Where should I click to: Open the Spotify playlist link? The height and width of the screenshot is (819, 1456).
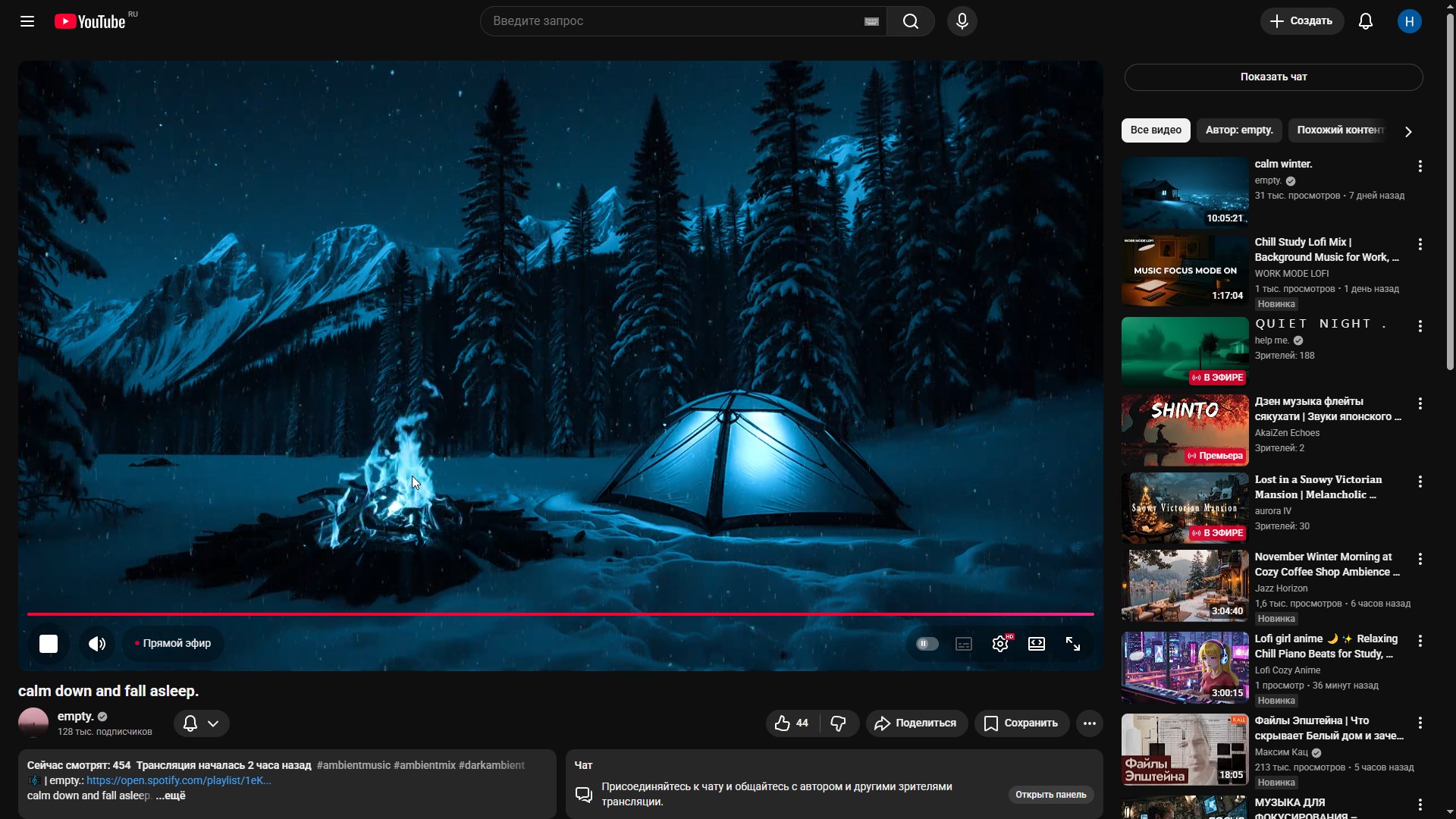tap(178, 781)
